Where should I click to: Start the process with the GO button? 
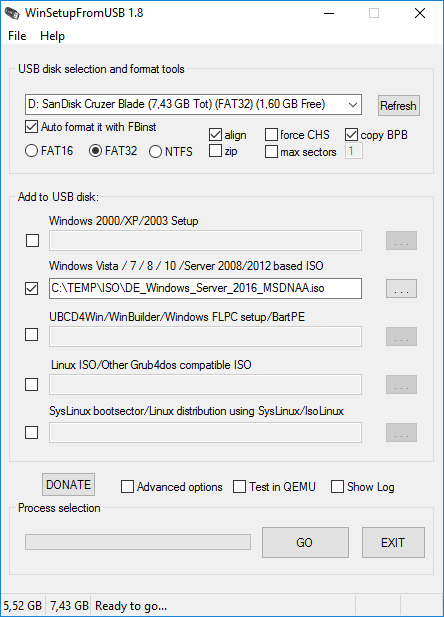(305, 543)
